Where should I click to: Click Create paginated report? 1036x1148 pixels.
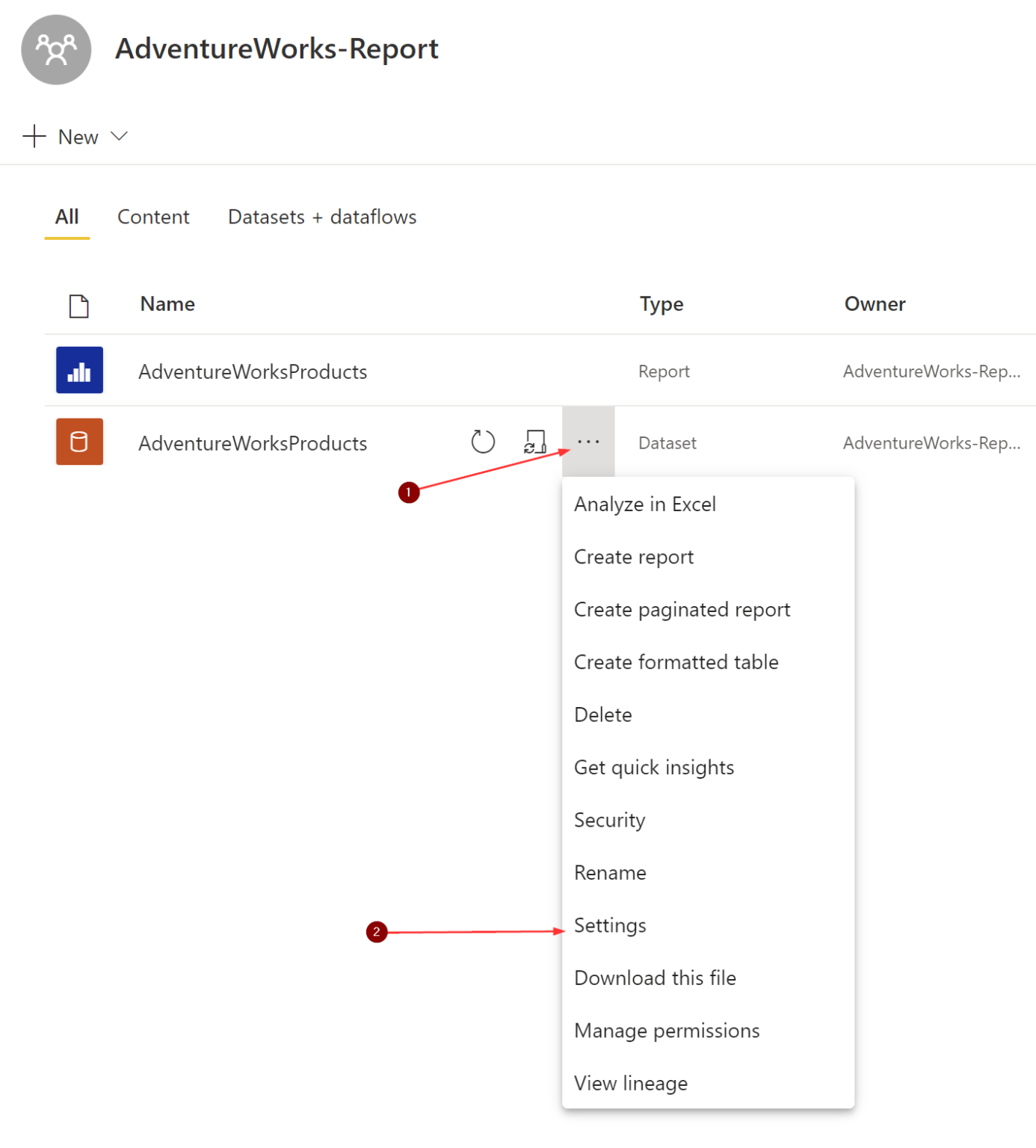coord(682,609)
